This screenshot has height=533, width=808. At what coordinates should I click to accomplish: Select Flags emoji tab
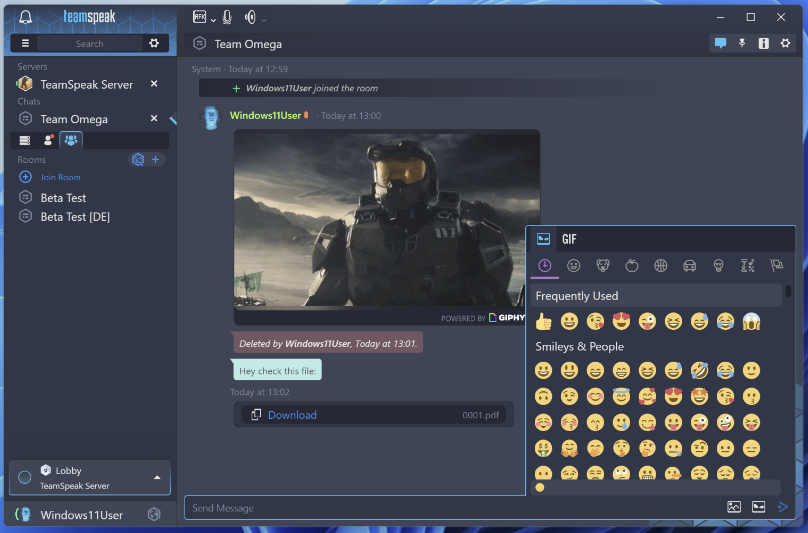(x=776, y=265)
